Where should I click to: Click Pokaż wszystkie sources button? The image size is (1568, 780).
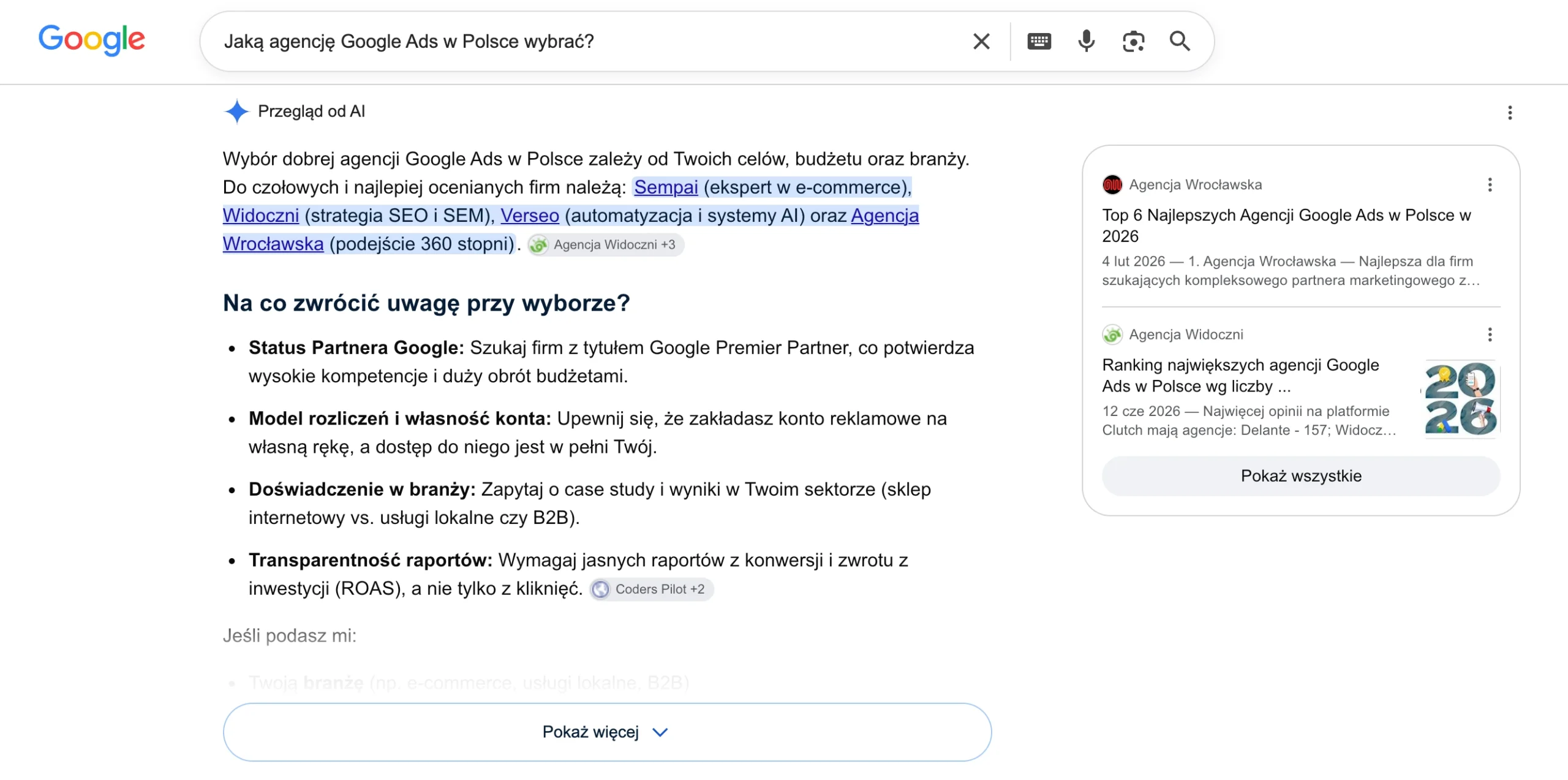1301,476
